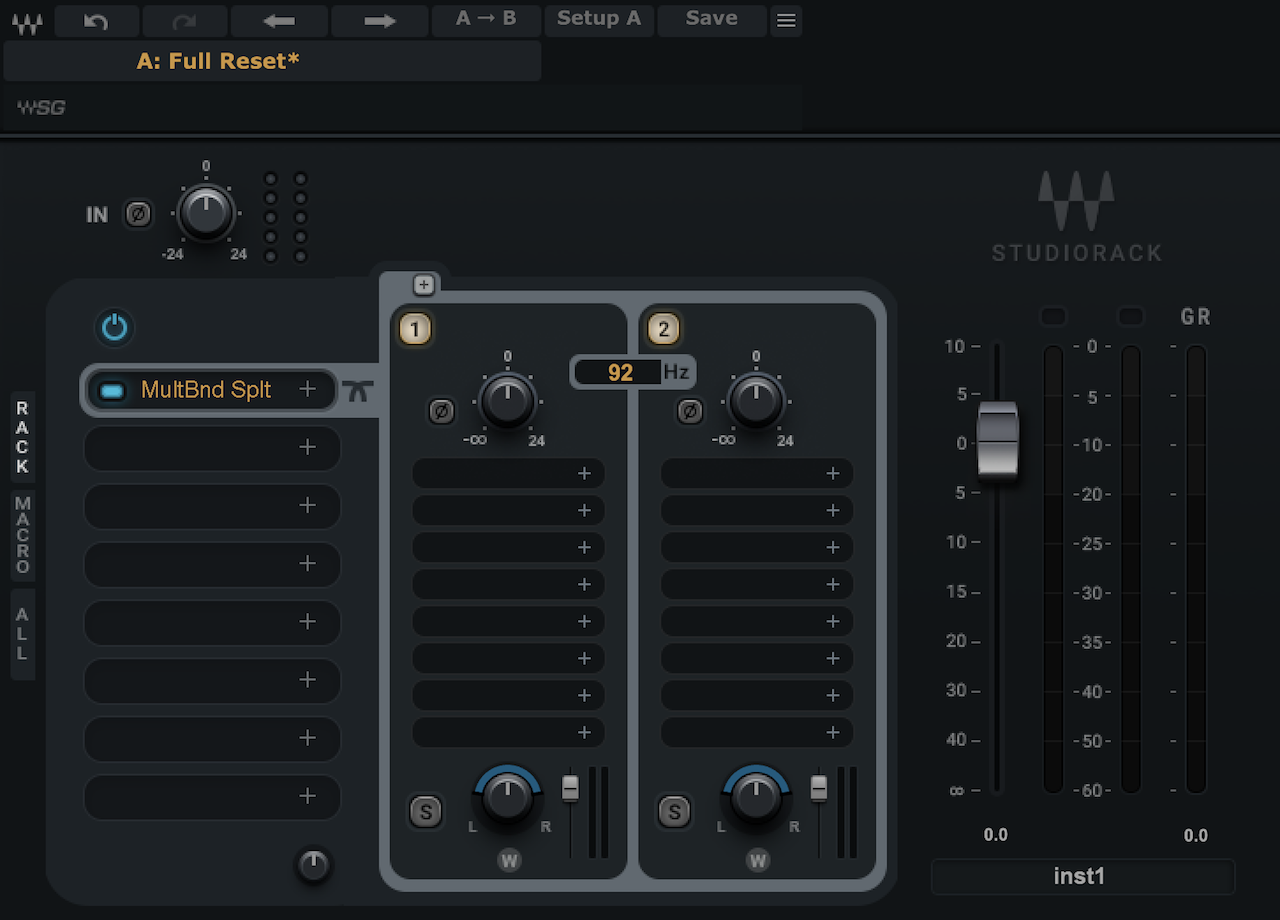
Task: Bypass the MultBnd Splt slot with its blue switch
Action: (113, 390)
